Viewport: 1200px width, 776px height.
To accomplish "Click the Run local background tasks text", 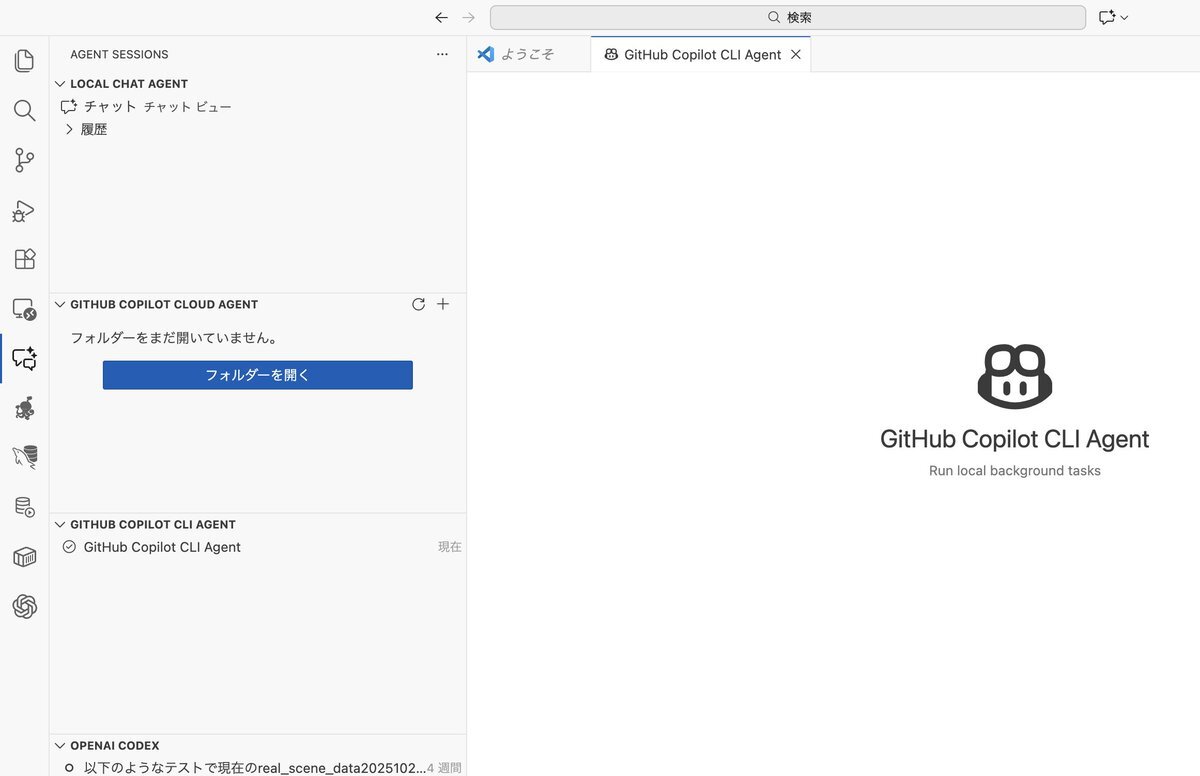I will coord(1015,470).
